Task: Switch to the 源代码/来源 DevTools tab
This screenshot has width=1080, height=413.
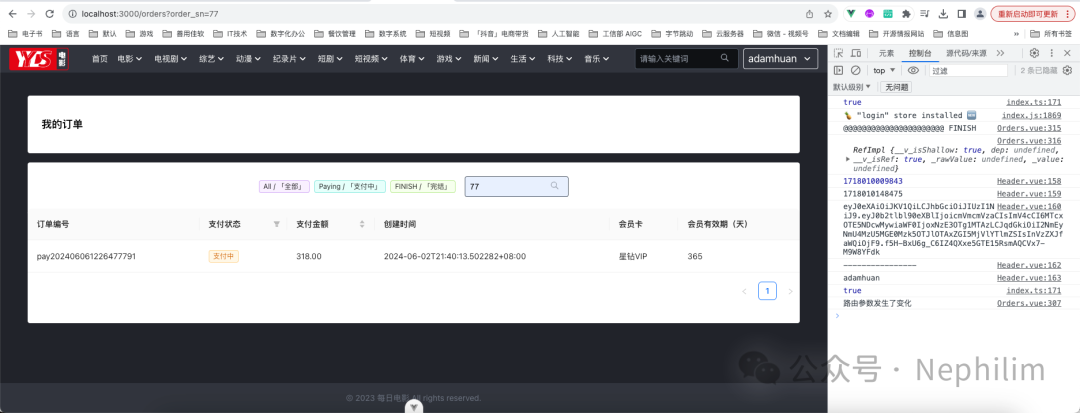Action: click(966, 53)
